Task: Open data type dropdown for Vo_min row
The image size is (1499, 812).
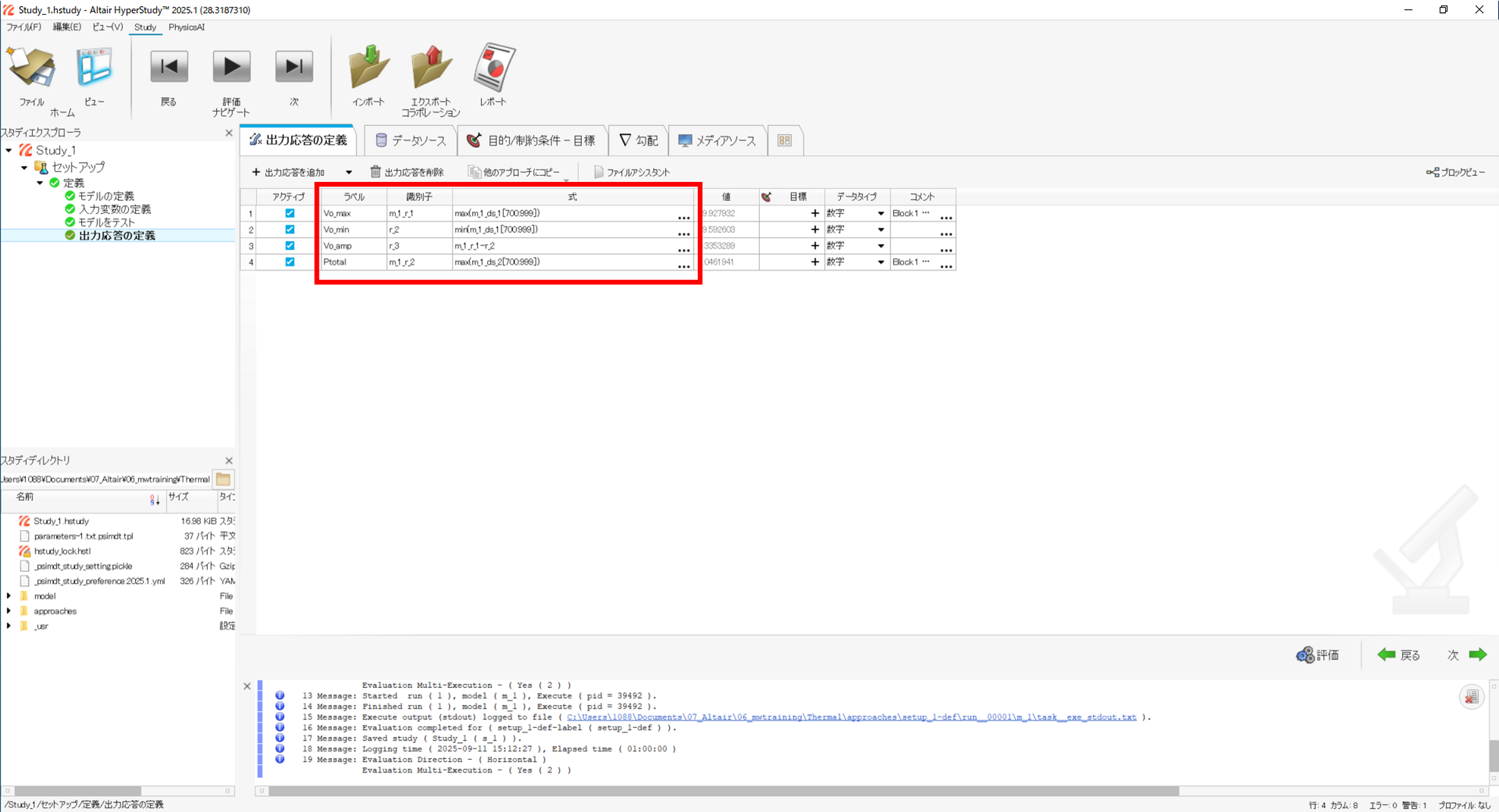Action: tap(880, 230)
